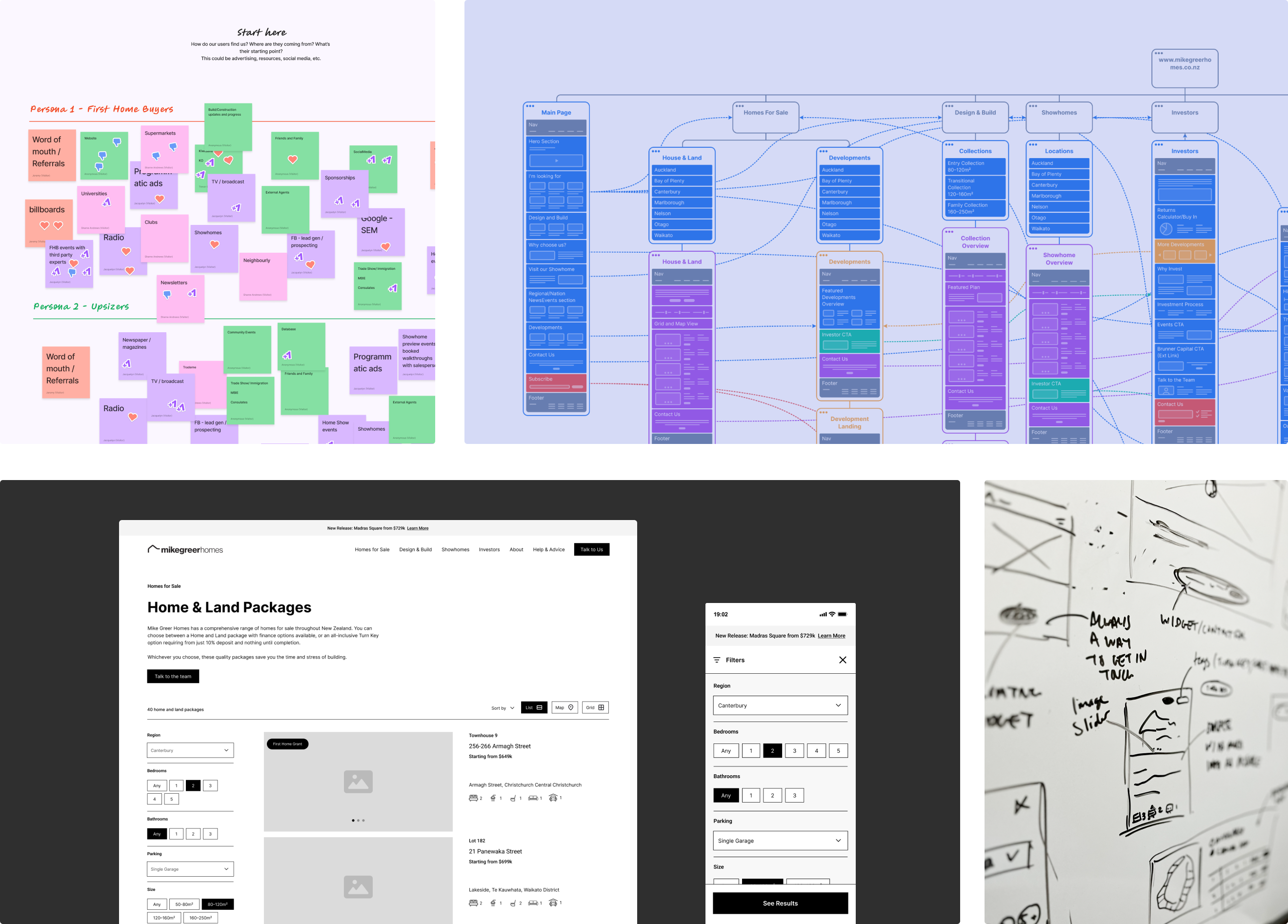This screenshot has height=924, width=1288.
Task: Click Talk to the team button
Action: 173,676
